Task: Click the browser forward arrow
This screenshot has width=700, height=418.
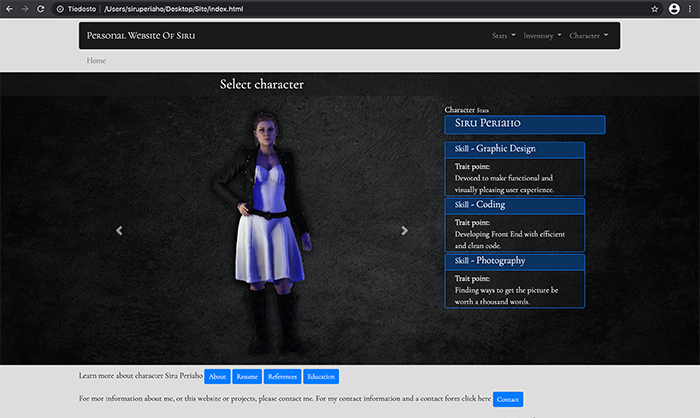Action: [23, 8]
